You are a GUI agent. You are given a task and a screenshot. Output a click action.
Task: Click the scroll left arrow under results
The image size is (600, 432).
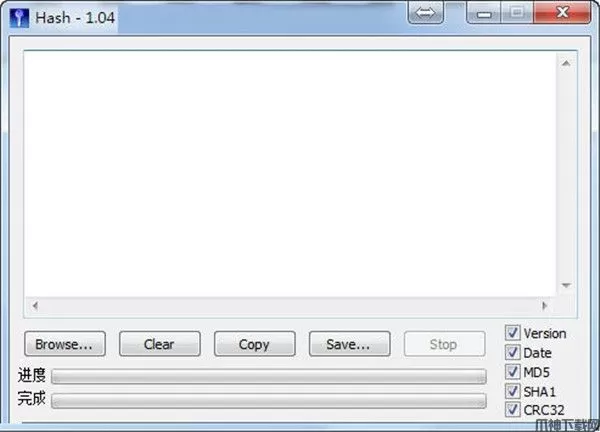(x=35, y=305)
